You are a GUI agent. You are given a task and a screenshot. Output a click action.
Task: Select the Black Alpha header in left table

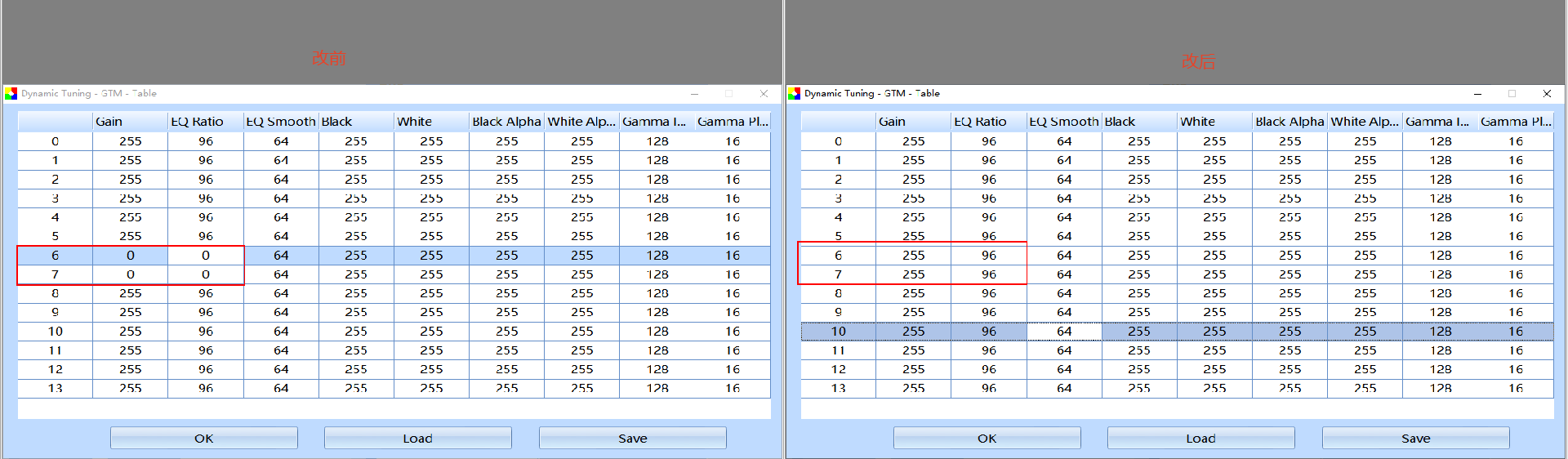click(x=506, y=122)
